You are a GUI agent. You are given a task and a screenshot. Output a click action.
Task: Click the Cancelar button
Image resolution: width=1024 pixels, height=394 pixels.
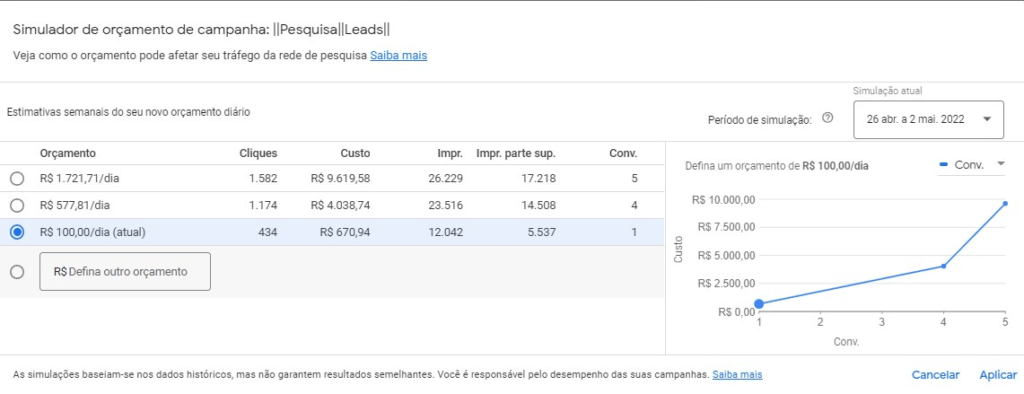pos(935,374)
